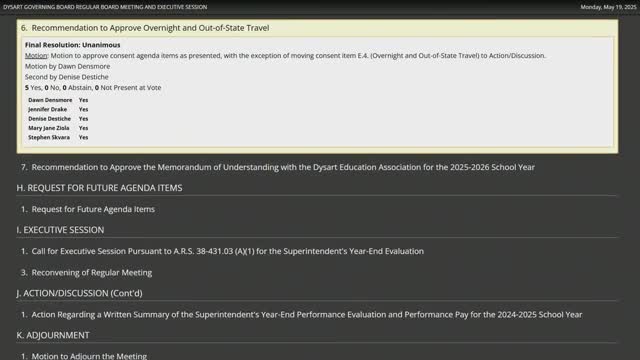The height and width of the screenshot is (360, 640).
Task: Open Call for Executive Session item
Action: point(222,251)
